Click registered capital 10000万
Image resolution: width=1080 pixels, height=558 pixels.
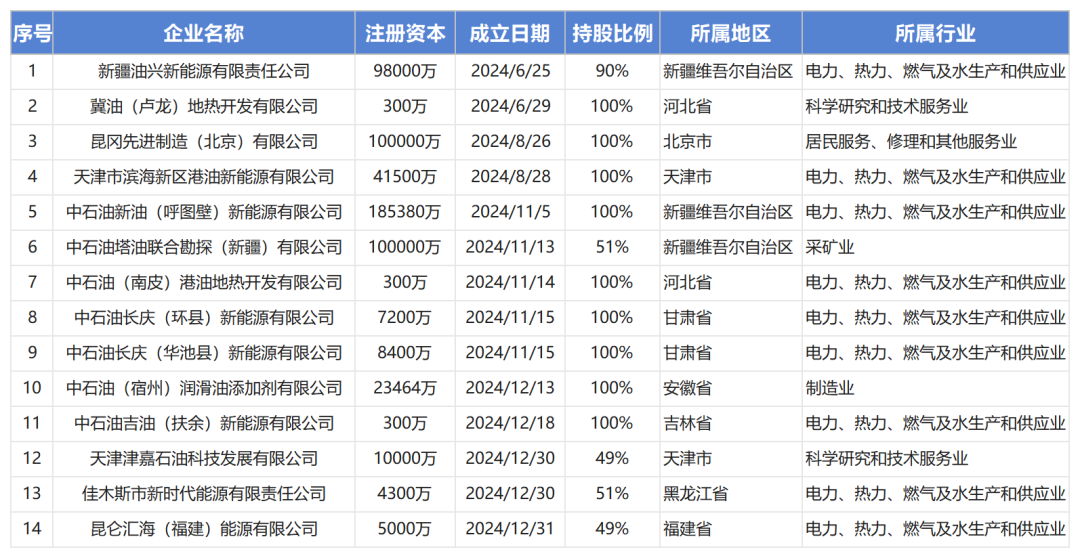tap(405, 458)
